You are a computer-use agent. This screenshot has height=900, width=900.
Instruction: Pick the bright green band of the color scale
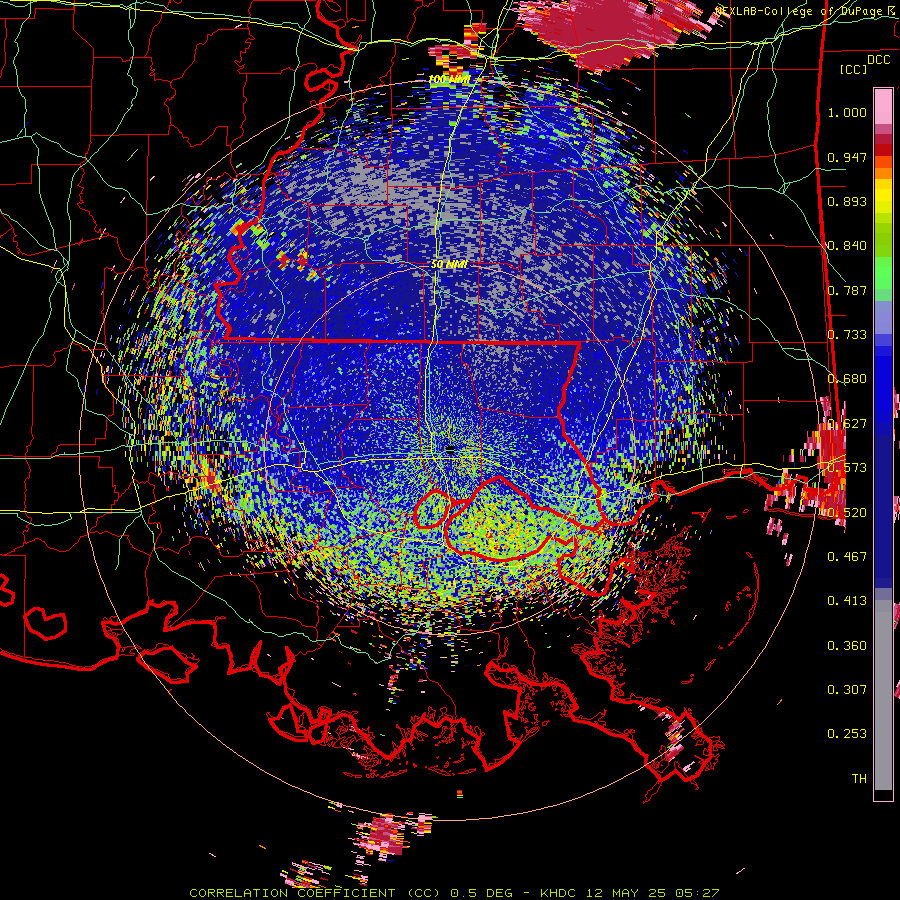pyautogui.click(x=883, y=274)
